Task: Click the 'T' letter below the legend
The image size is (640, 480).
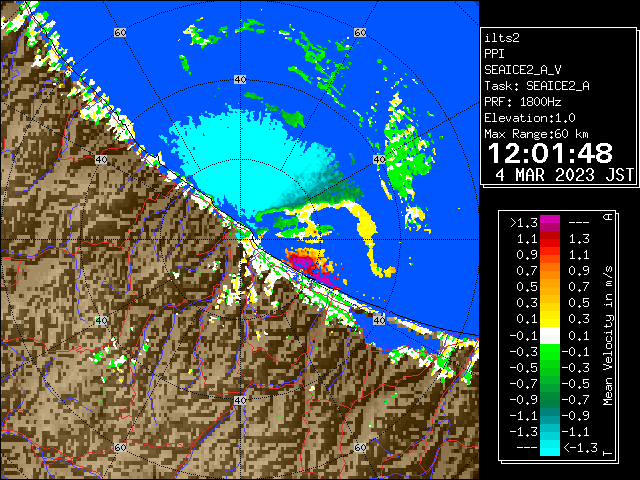Action: point(608,453)
